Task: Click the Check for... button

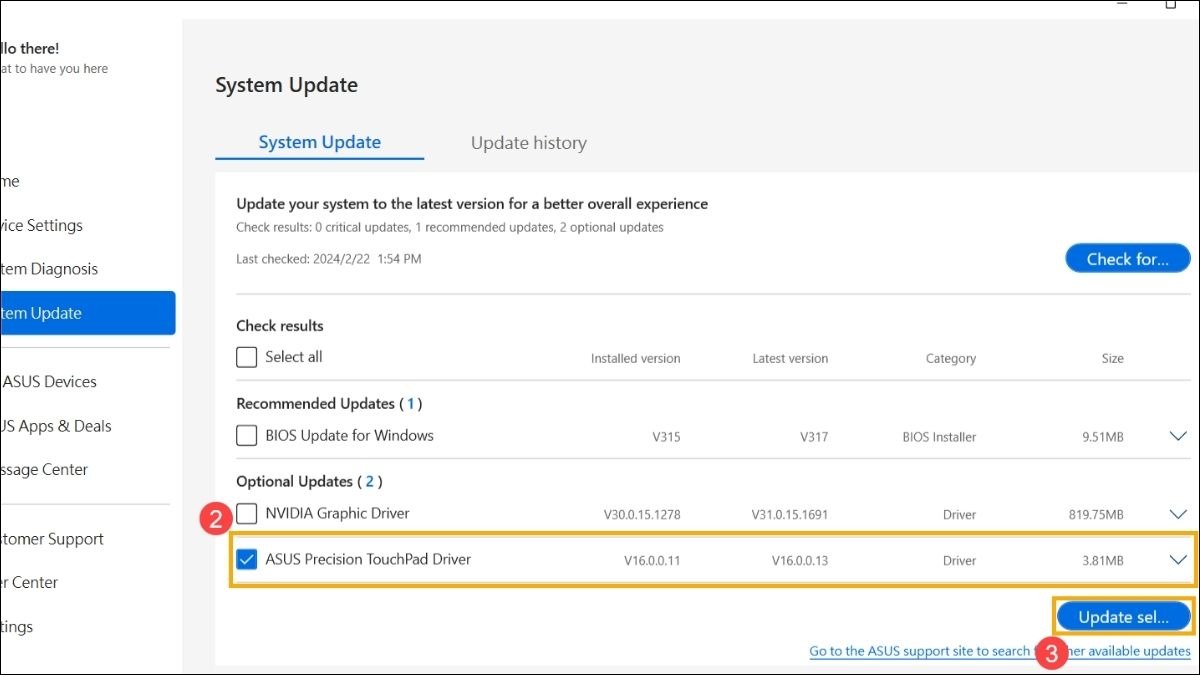Action: (x=1128, y=259)
